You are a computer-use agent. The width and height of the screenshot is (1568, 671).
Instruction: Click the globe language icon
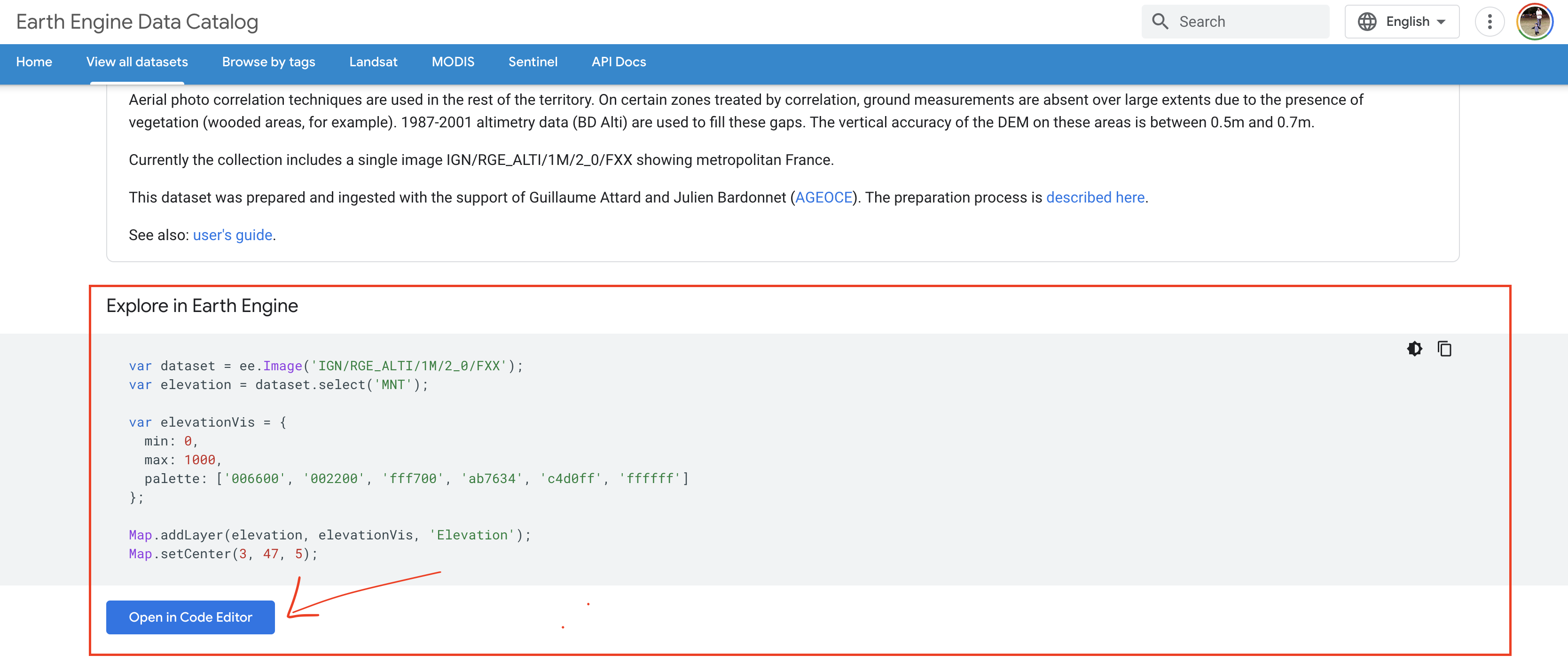(x=1367, y=22)
